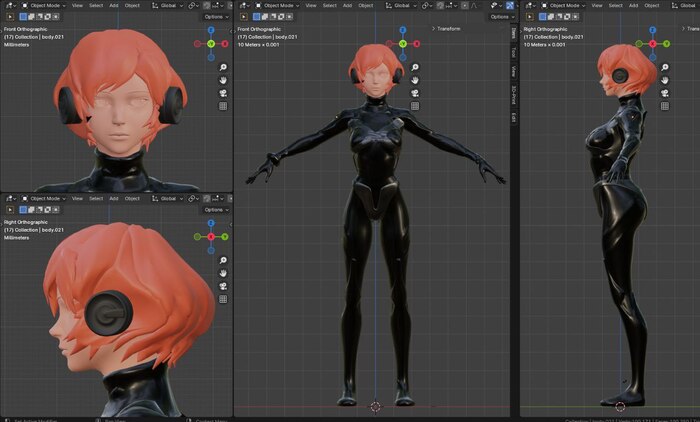
Task: Choose invert selection mode in top-left viewport
Action: point(47,17)
